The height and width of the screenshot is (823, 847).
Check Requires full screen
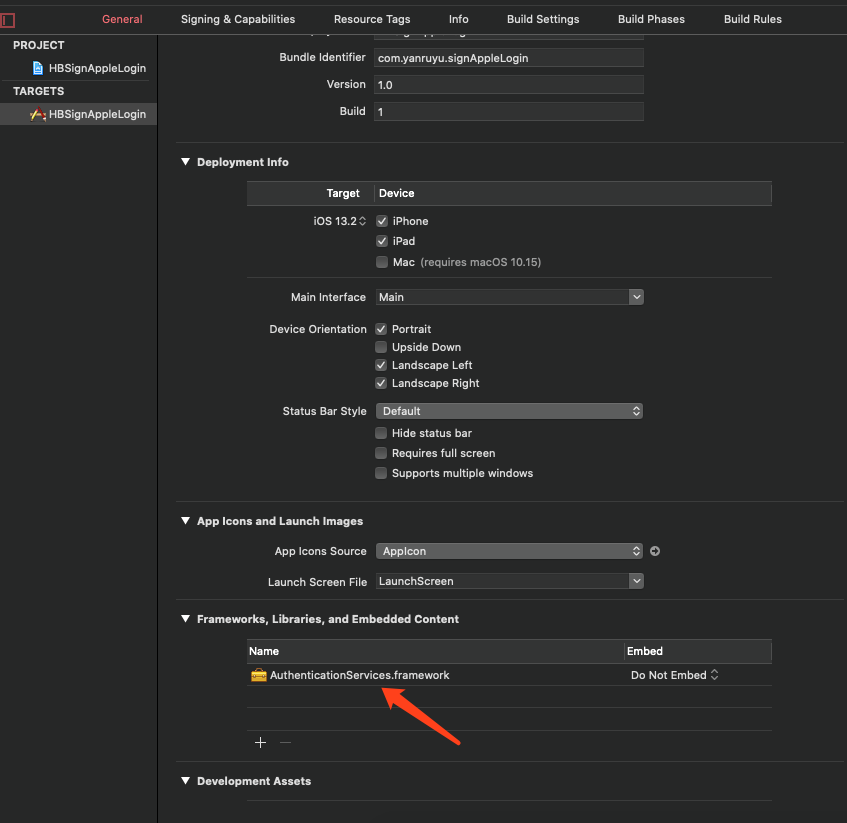pyautogui.click(x=381, y=453)
